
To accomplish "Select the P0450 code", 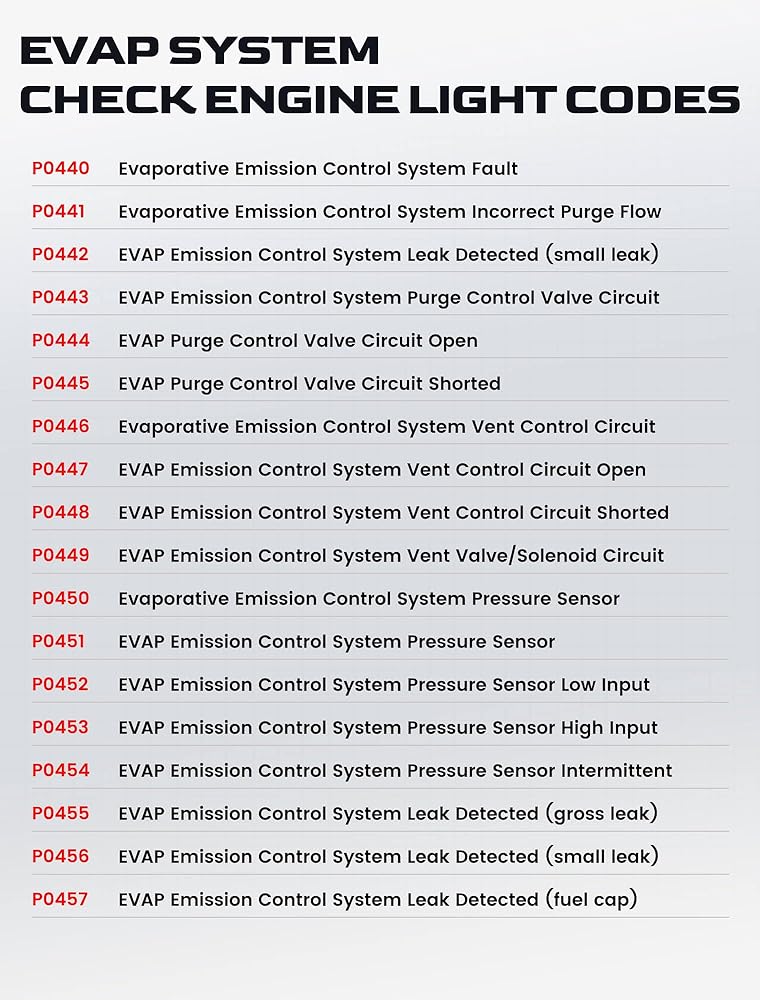I will pos(60,599).
